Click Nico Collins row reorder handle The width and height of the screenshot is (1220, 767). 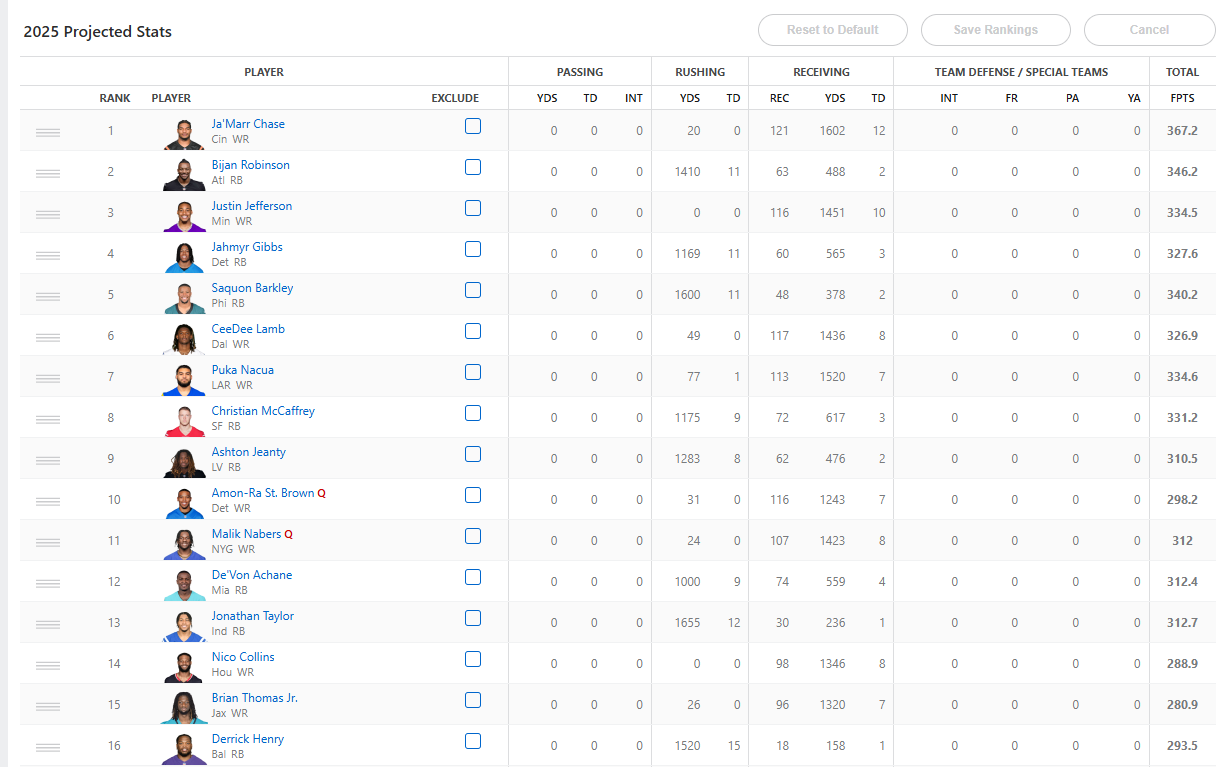48,665
